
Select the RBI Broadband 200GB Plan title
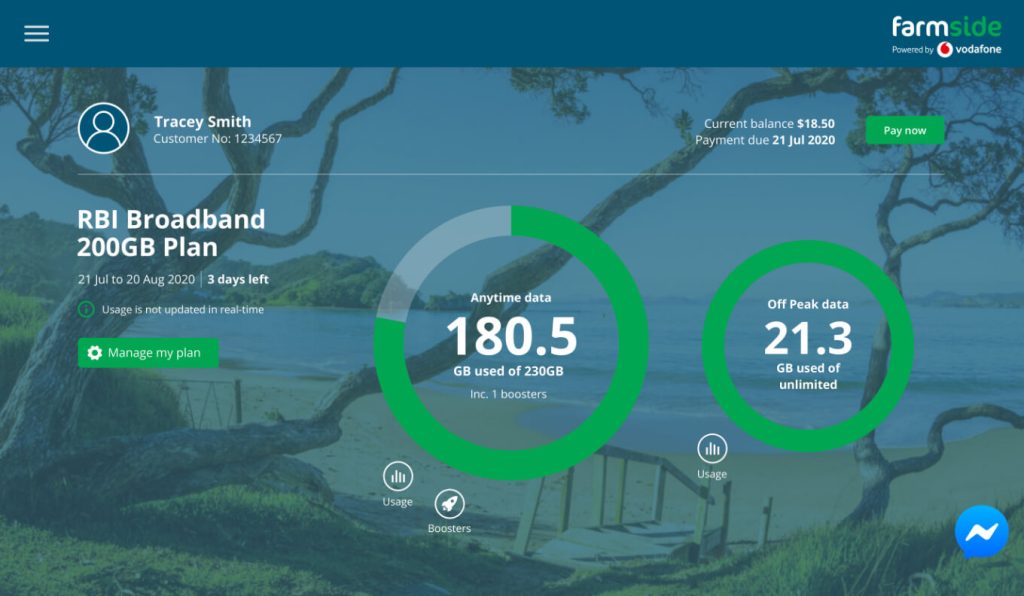coord(172,232)
